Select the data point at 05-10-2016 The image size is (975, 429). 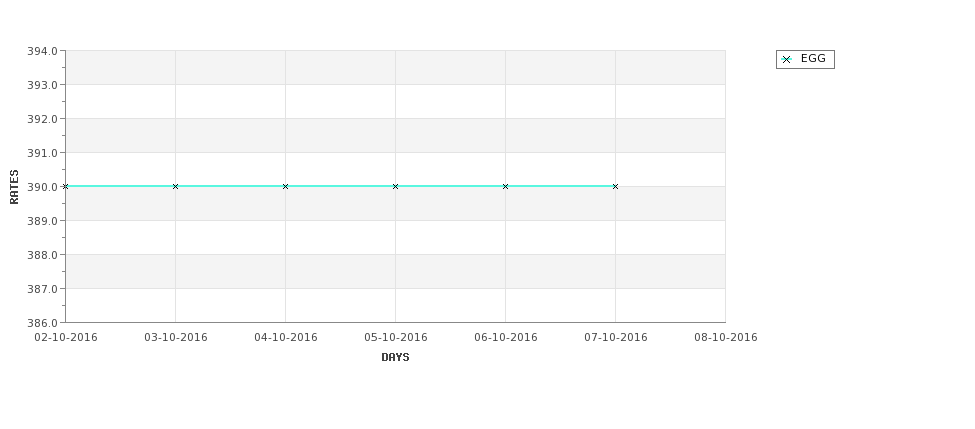click(395, 187)
